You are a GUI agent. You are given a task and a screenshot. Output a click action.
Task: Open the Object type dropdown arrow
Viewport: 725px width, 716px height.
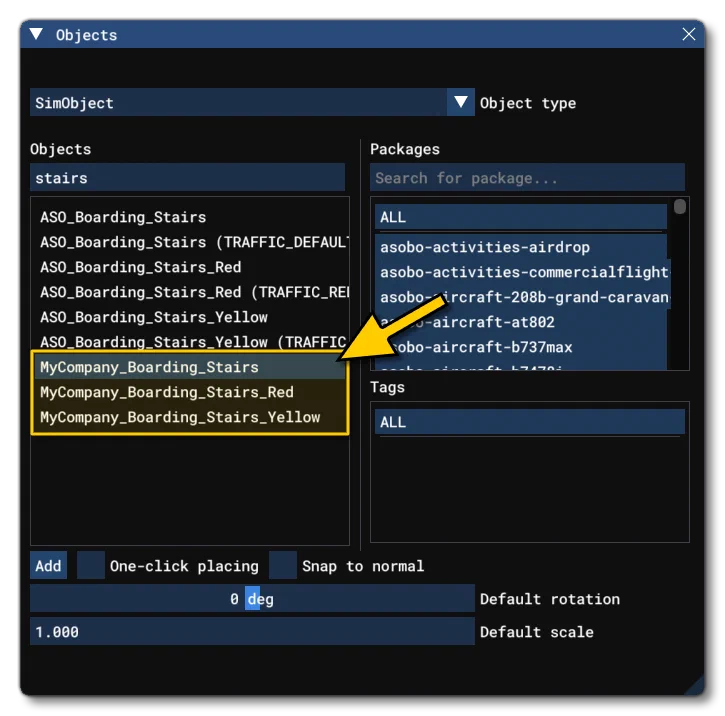(x=461, y=102)
